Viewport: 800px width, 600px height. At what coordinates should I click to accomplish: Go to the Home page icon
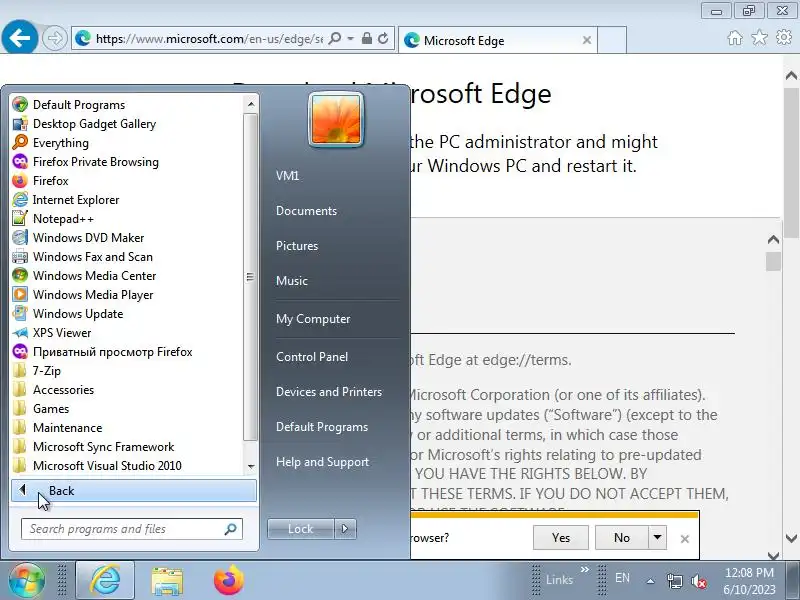pyautogui.click(x=735, y=38)
